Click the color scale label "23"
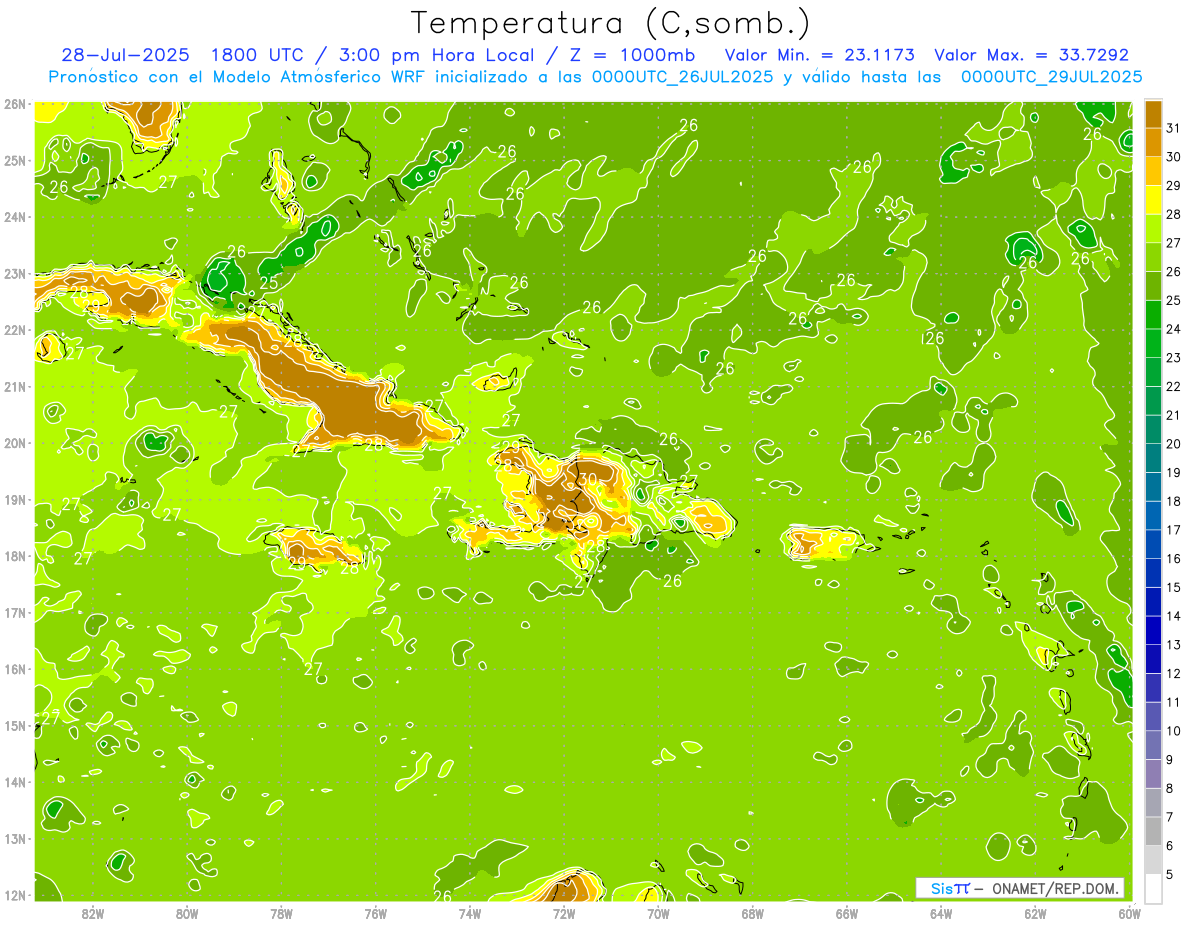The image size is (1200, 927). pos(1174,358)
